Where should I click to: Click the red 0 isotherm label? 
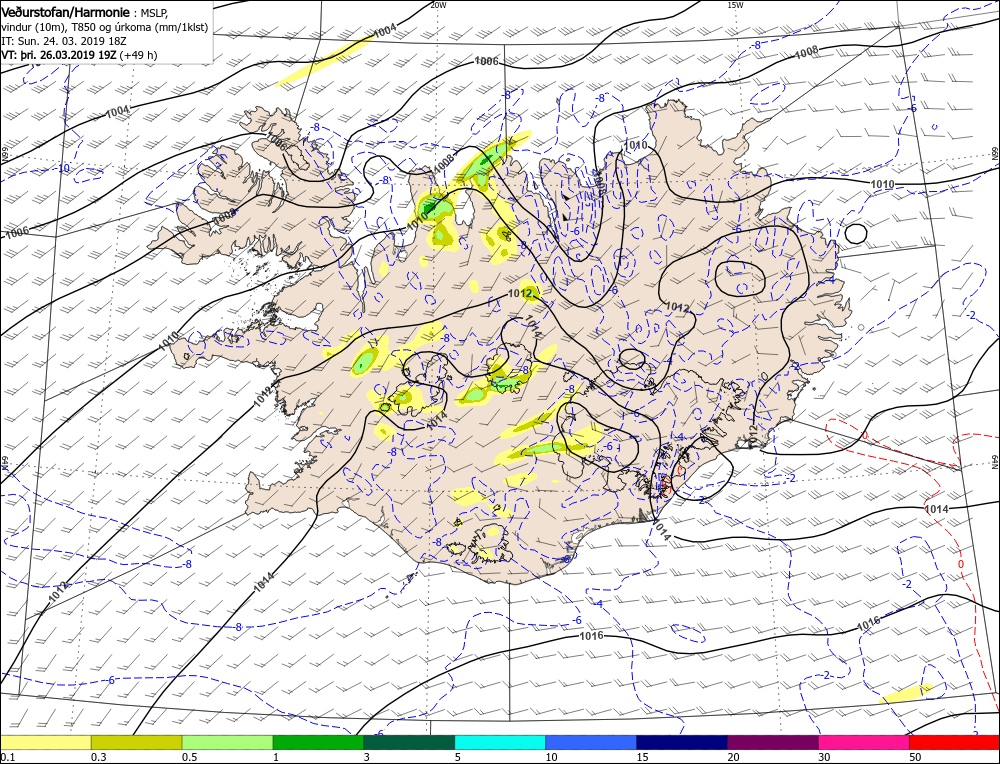coord(961,564)
